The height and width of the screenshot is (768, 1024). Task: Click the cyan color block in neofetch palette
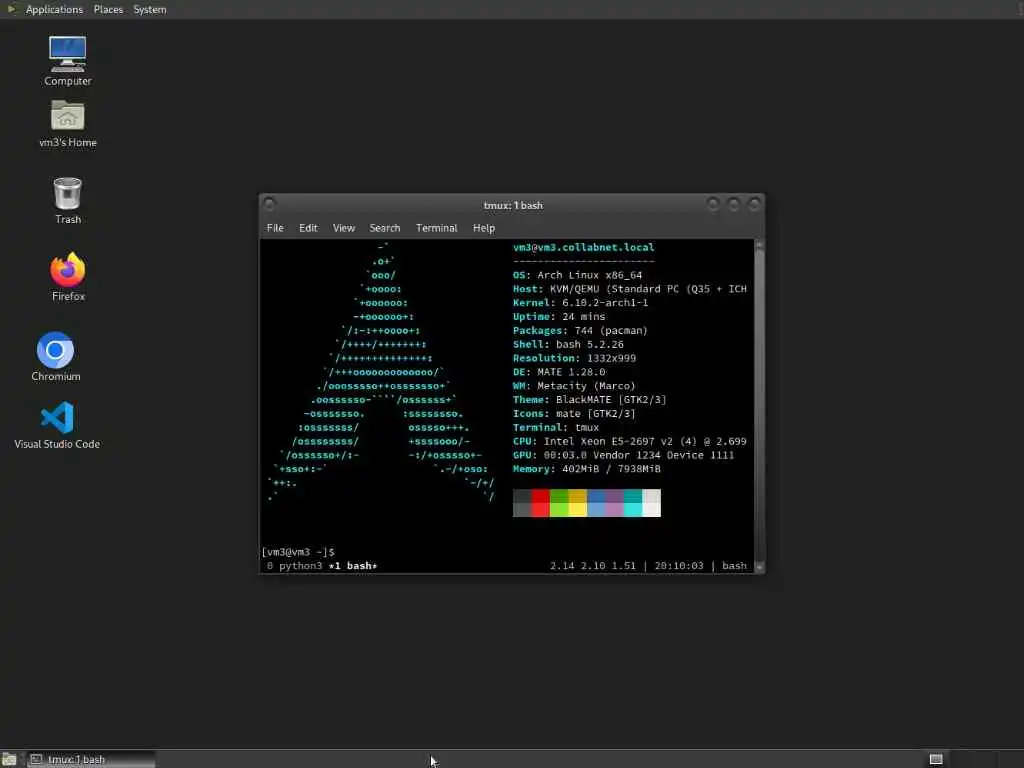pyautogui.click(x=633, y=503)
